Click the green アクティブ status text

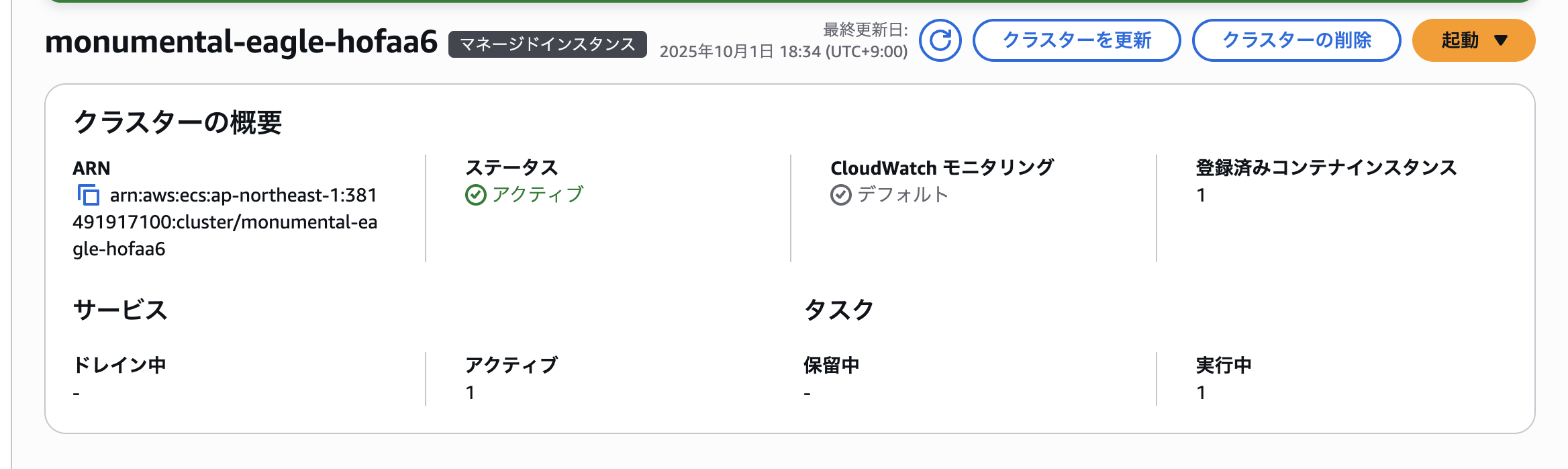538,195
